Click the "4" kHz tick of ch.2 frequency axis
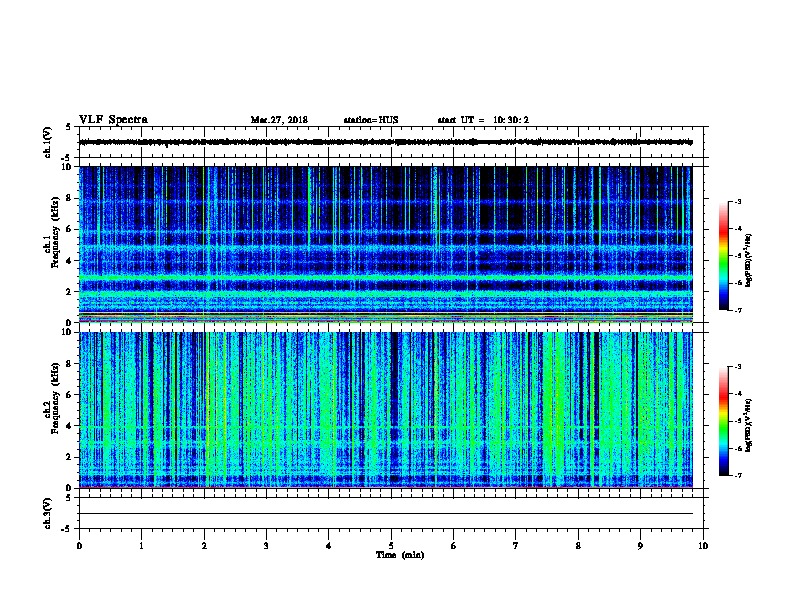Screen dimensions: 792x612 (69, 426)
